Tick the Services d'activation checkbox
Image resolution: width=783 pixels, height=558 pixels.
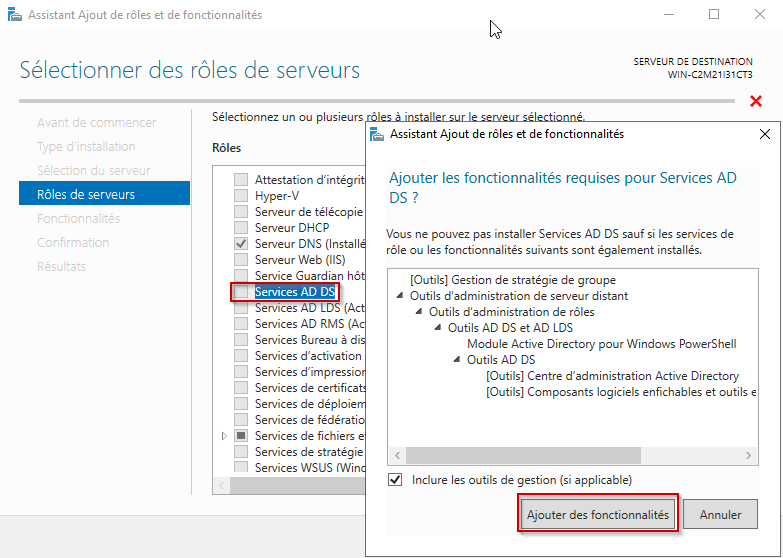tap(241, 356)
